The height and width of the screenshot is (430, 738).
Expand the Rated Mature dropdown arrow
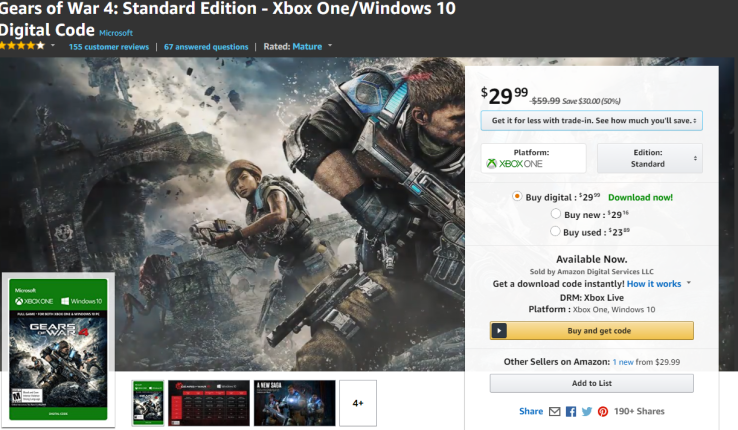point(330,46)
